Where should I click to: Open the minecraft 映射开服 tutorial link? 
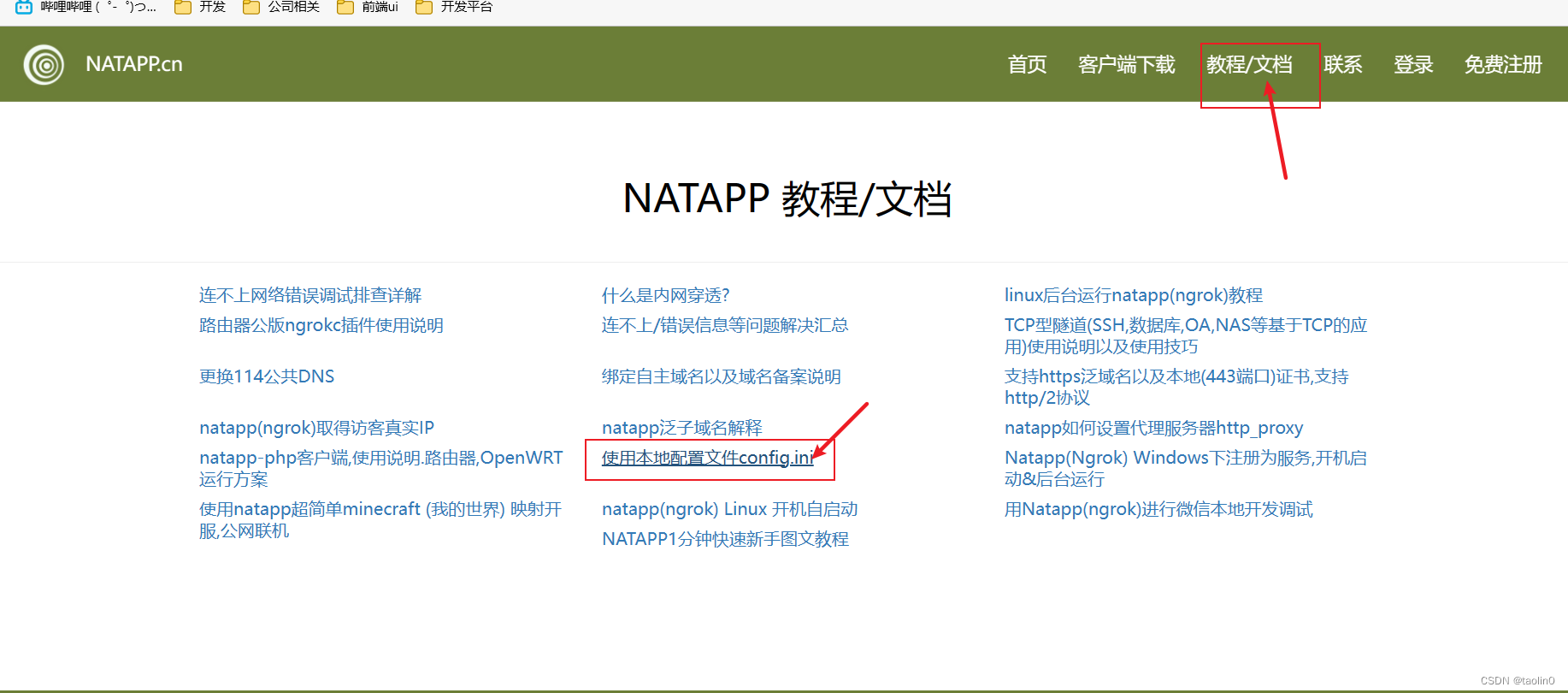pos(380,519)
